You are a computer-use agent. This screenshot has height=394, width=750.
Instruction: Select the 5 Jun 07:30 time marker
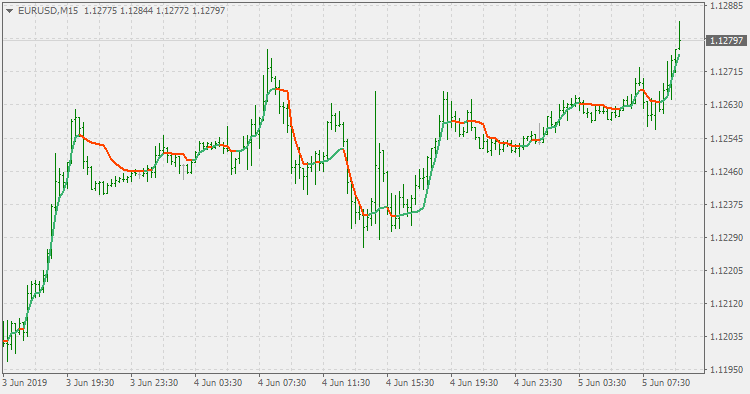[666, 383]
